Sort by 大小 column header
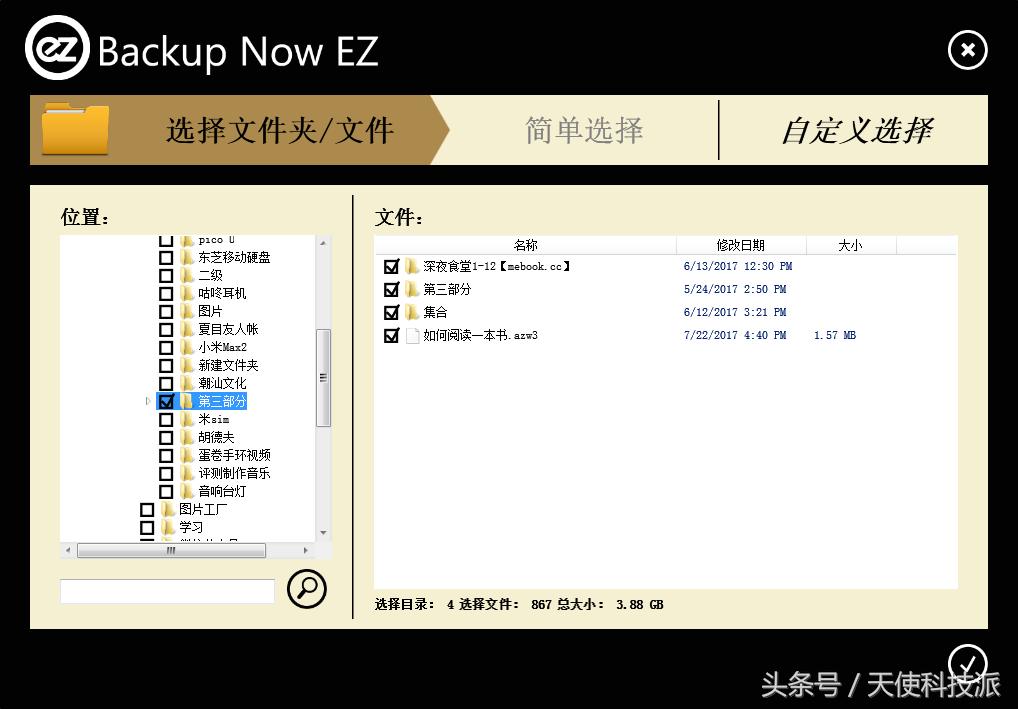The width and height of the screenshot is (1018, 709). 850,245
